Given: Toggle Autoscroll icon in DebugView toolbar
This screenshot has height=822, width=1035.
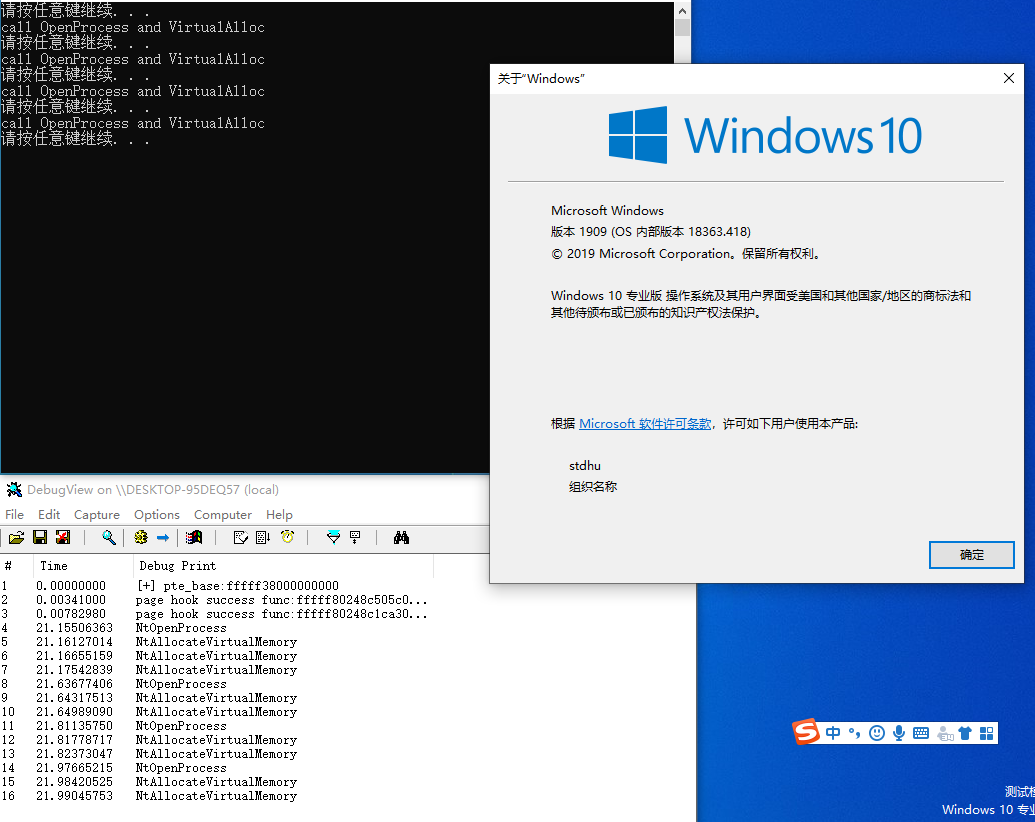Looking at the screenshot, I should coord(263,538).
